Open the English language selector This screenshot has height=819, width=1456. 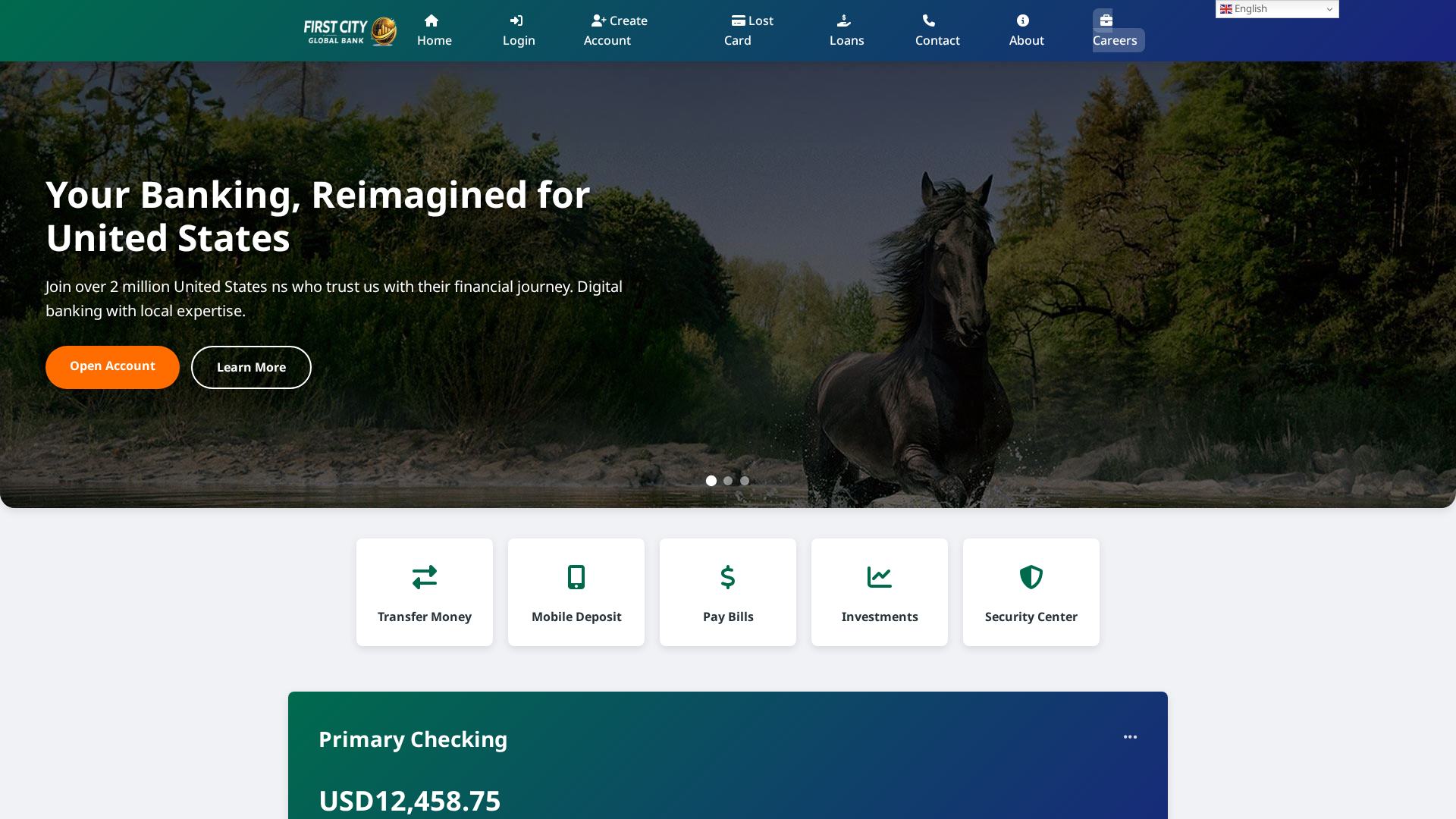click(1276, 8)
